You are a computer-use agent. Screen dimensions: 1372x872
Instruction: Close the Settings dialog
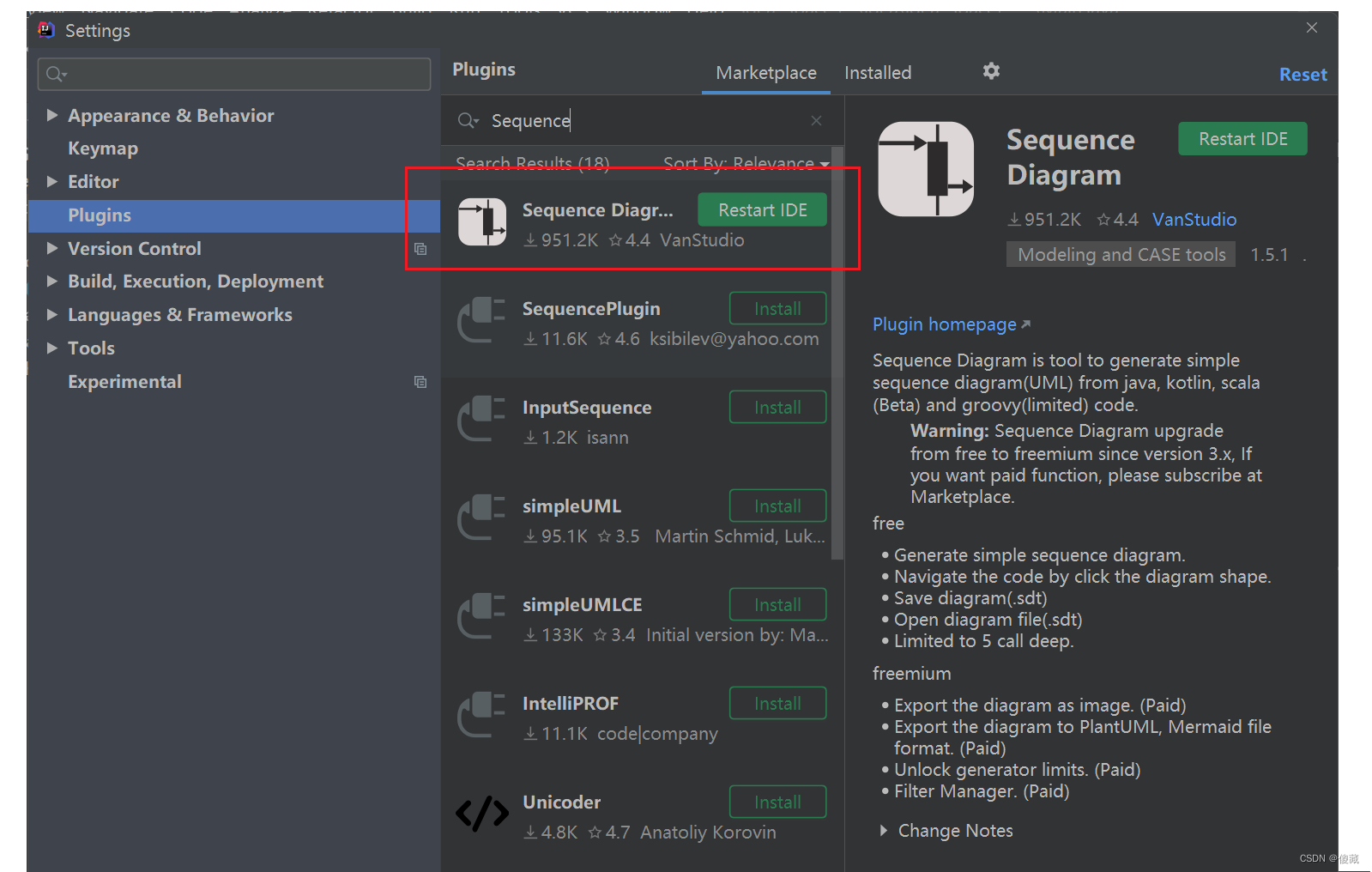coord(1312,28)
